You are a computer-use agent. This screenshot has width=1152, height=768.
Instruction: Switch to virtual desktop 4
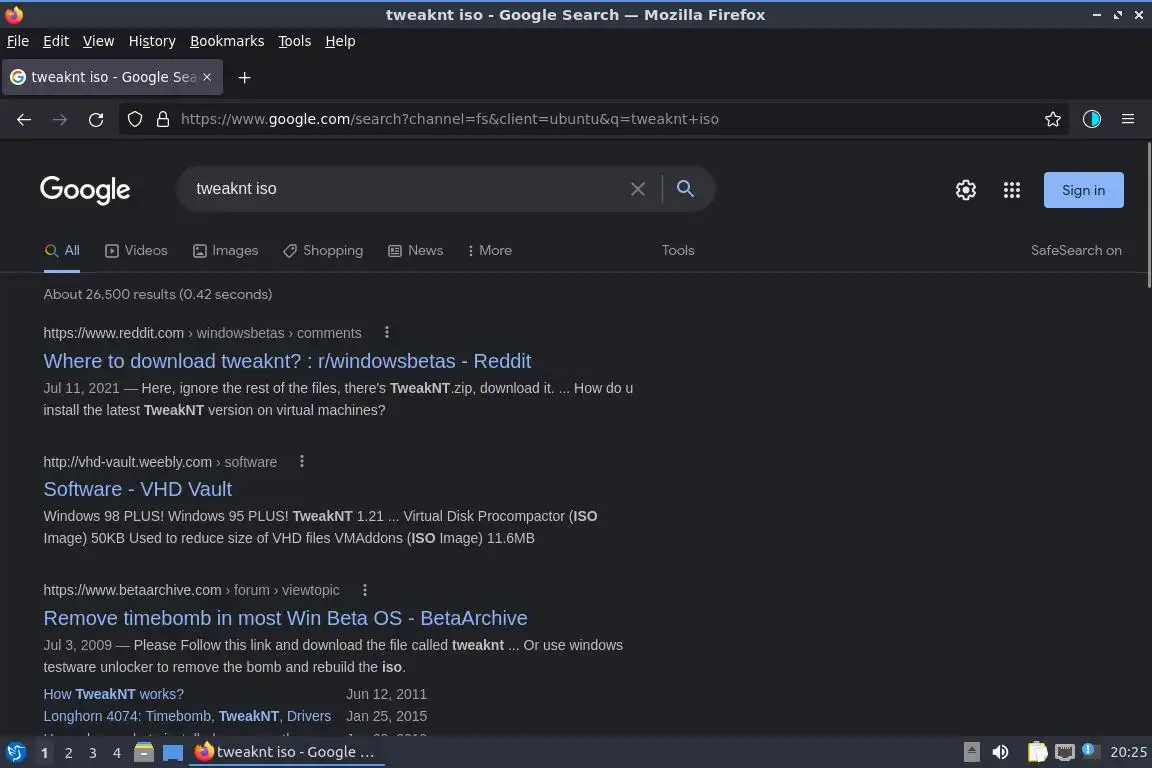(x=116, y=753)
